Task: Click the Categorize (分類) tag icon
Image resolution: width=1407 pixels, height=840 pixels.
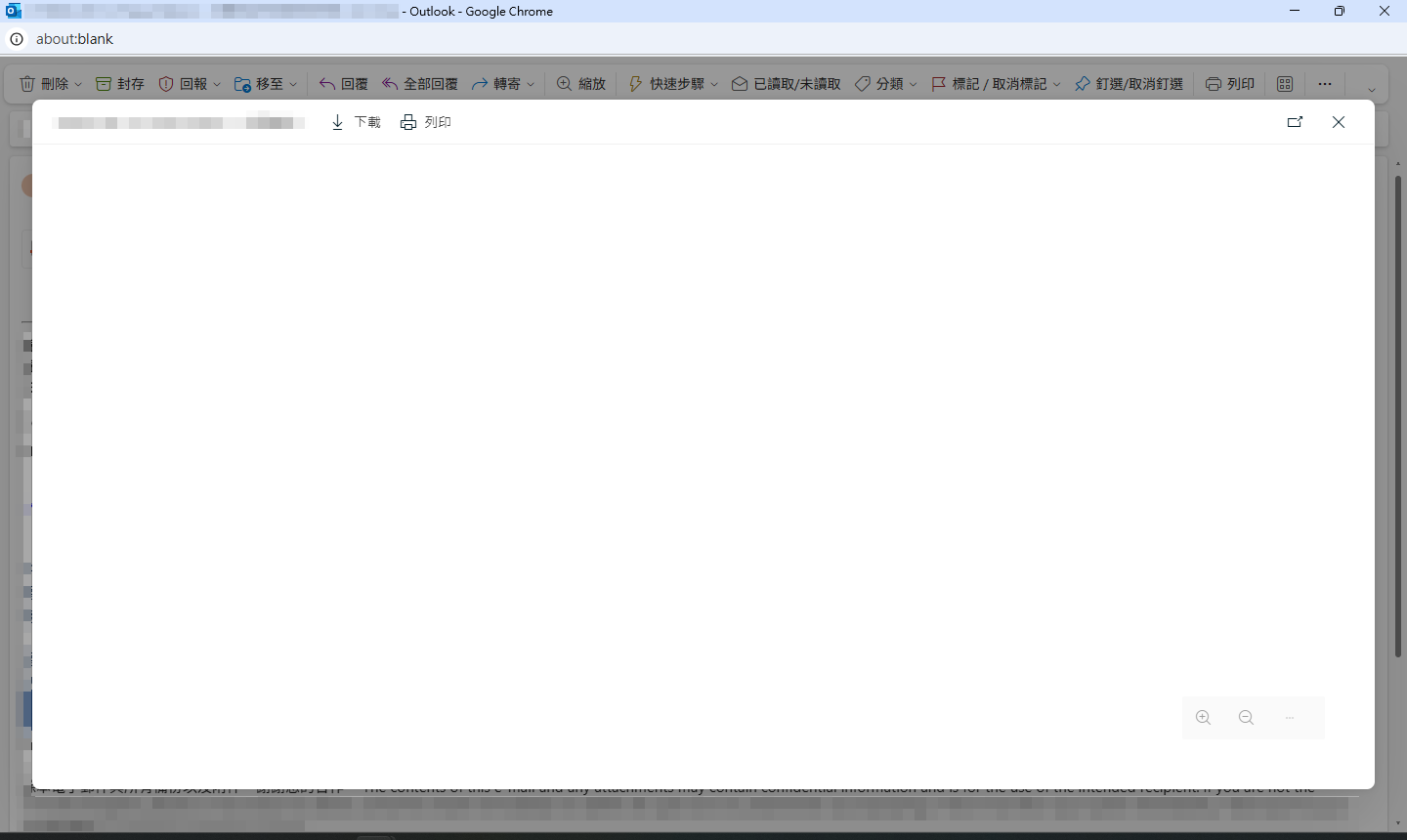Action: [863, 84]
